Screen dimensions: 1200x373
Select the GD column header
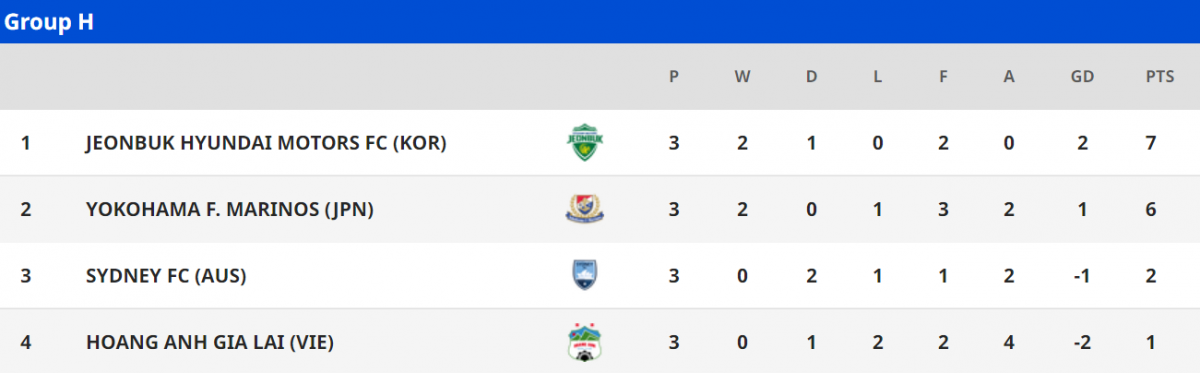1082,77
